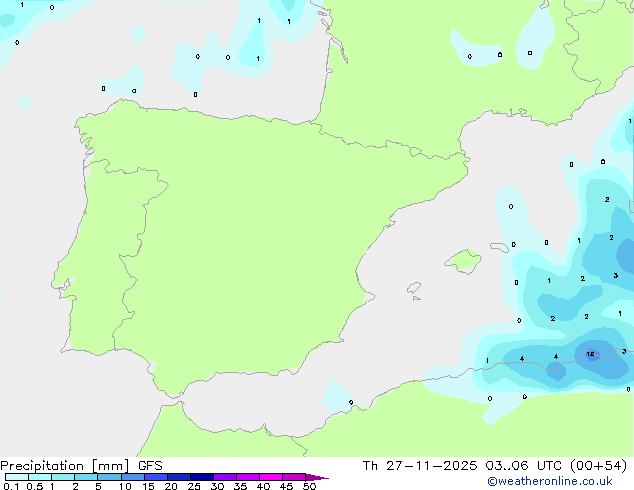Select the 35–40 mm violet legend box
The width and height of the screenshot is (634, 490).
(248, 477)
